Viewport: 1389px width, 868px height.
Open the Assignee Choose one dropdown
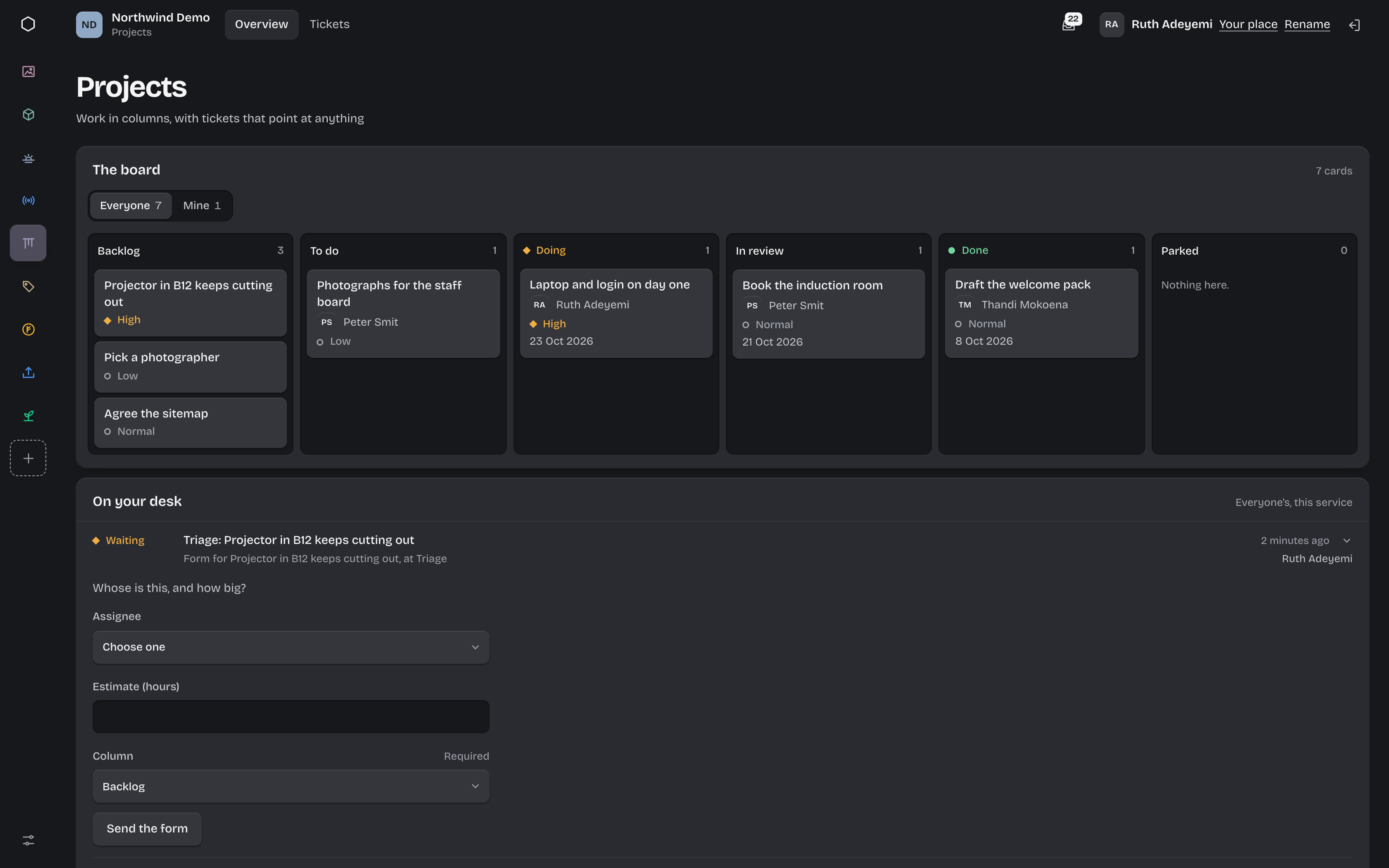point(291,647)
